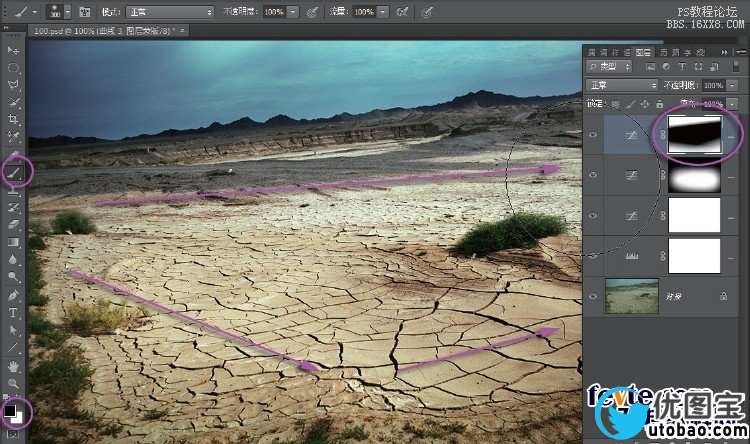Select the Path Selection tool
The height and width of the screenshot is (444, 750).
pyautogui.click(x=13, y=331)
